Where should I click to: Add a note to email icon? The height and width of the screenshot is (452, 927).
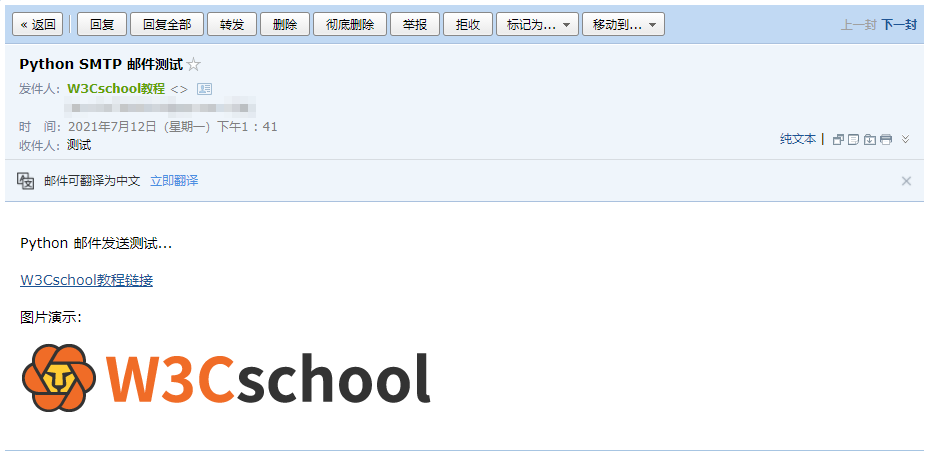click(x=853, y=140)
